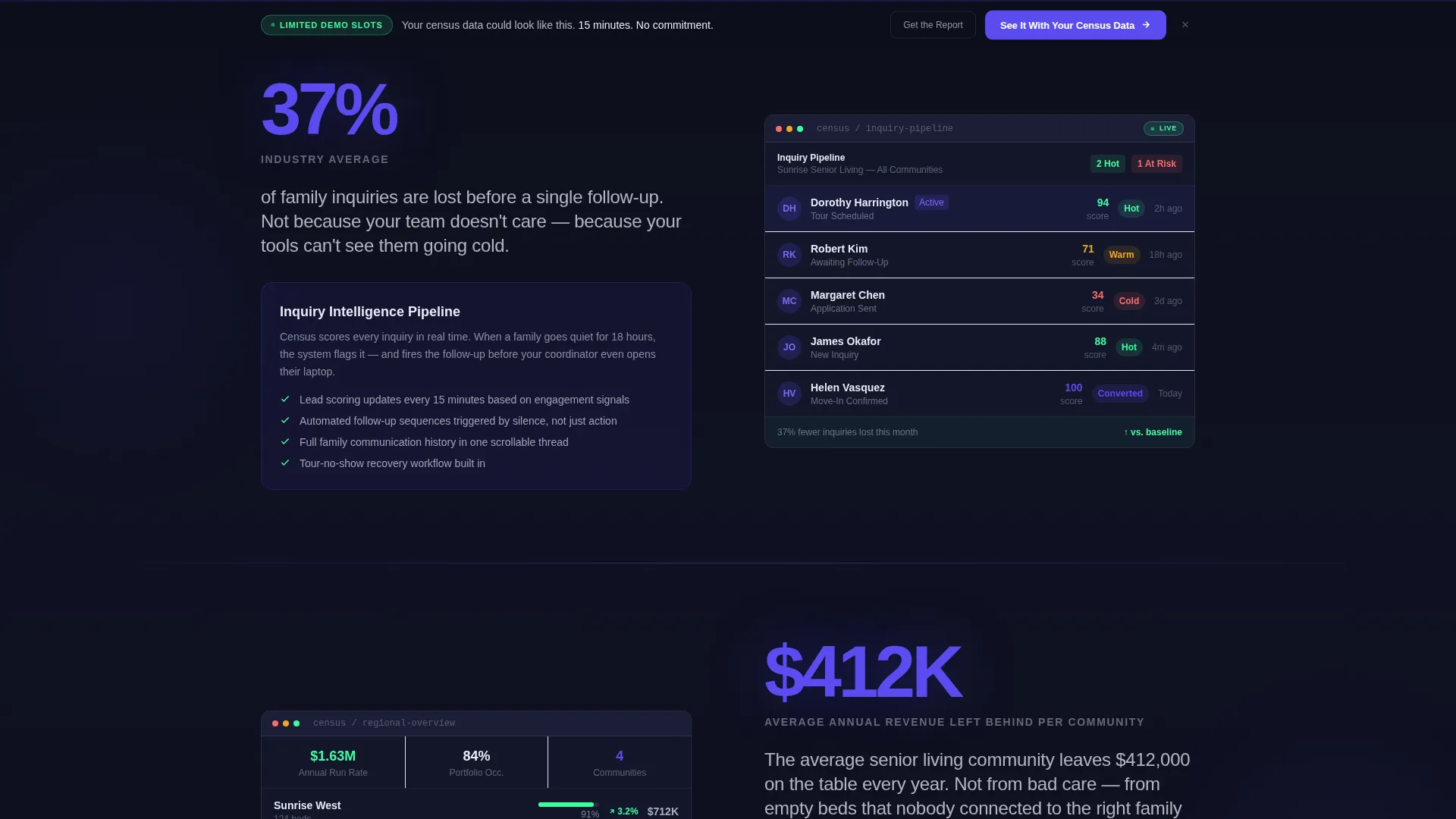Click the Get the Report button
Screen dimensions: 1456x819
[x=933, y=25]
